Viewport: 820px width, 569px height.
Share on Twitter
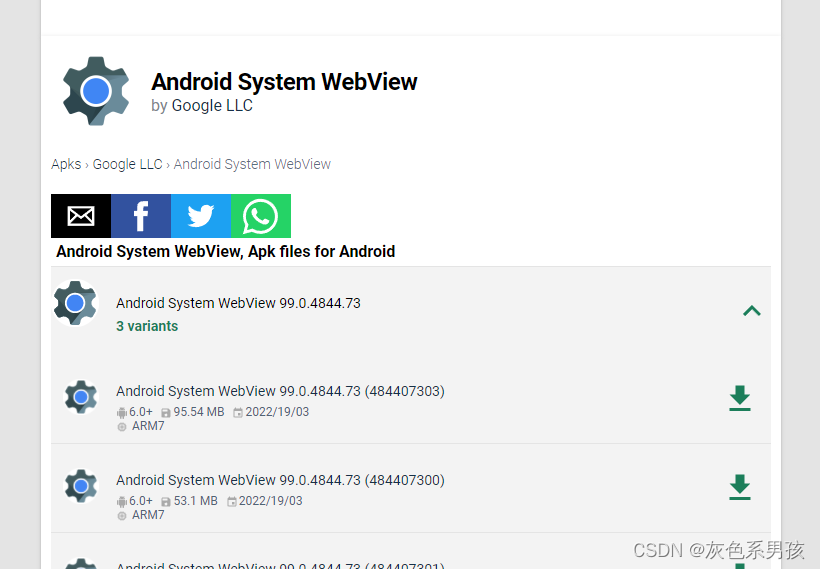point(201,216)
